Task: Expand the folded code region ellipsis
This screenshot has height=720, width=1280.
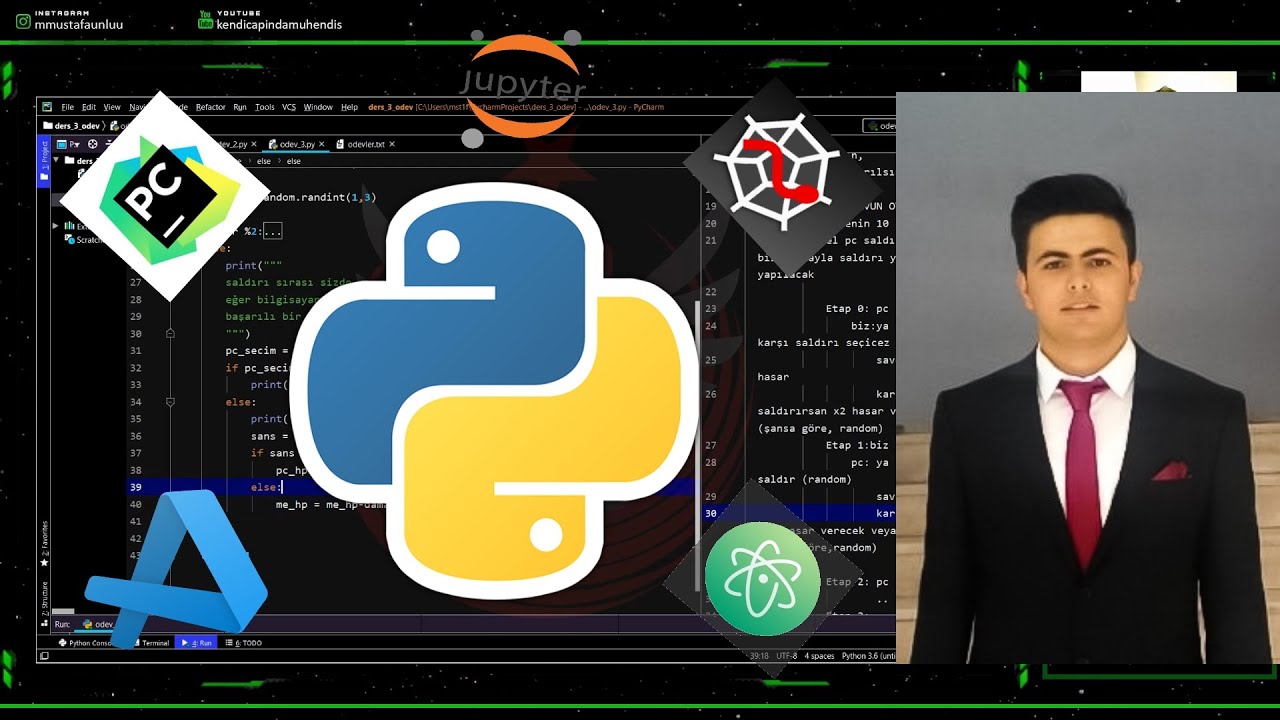Action: tap(272, 231)
